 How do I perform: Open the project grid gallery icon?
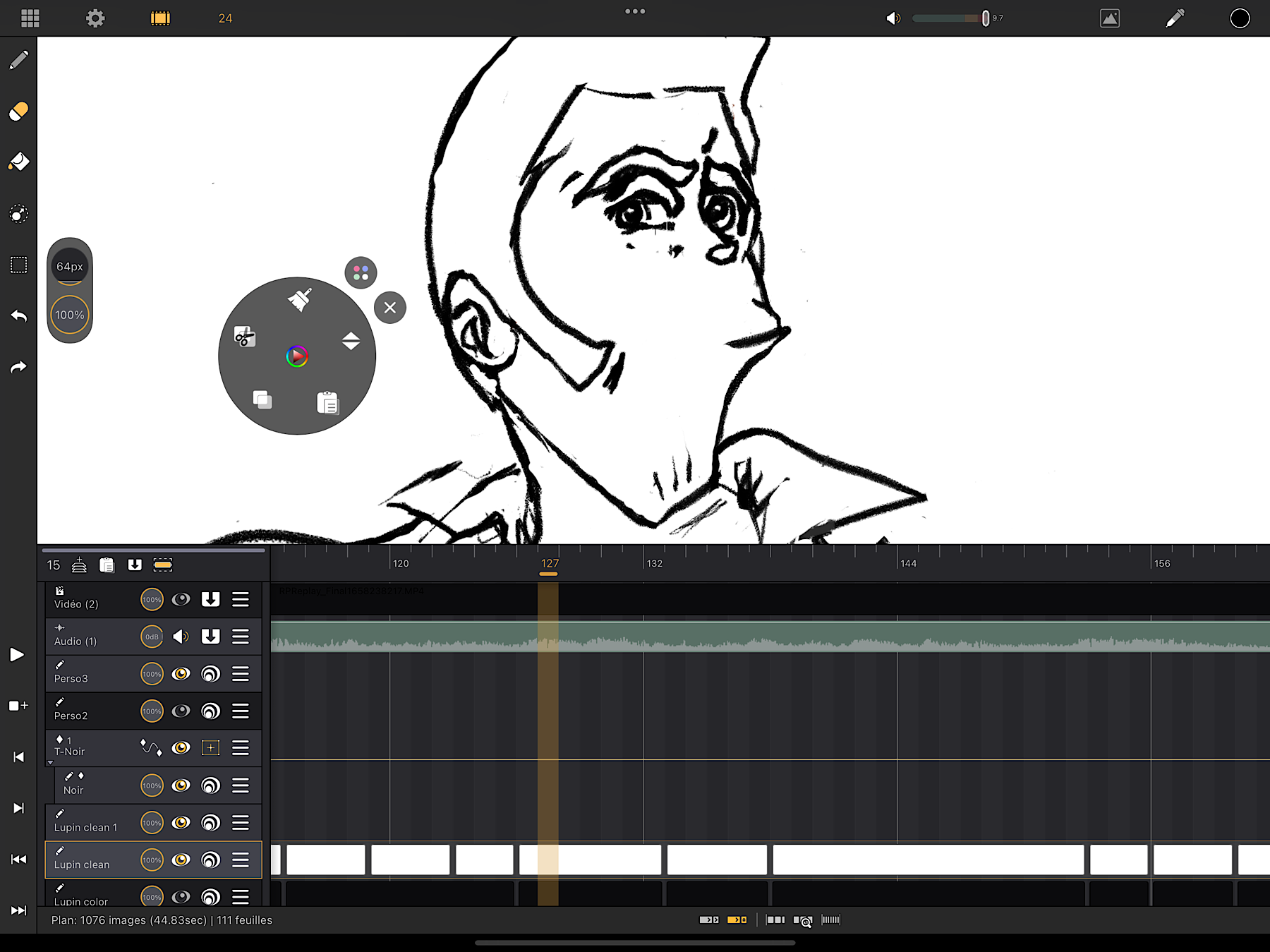pyautogui.click(x=30, y=18)
